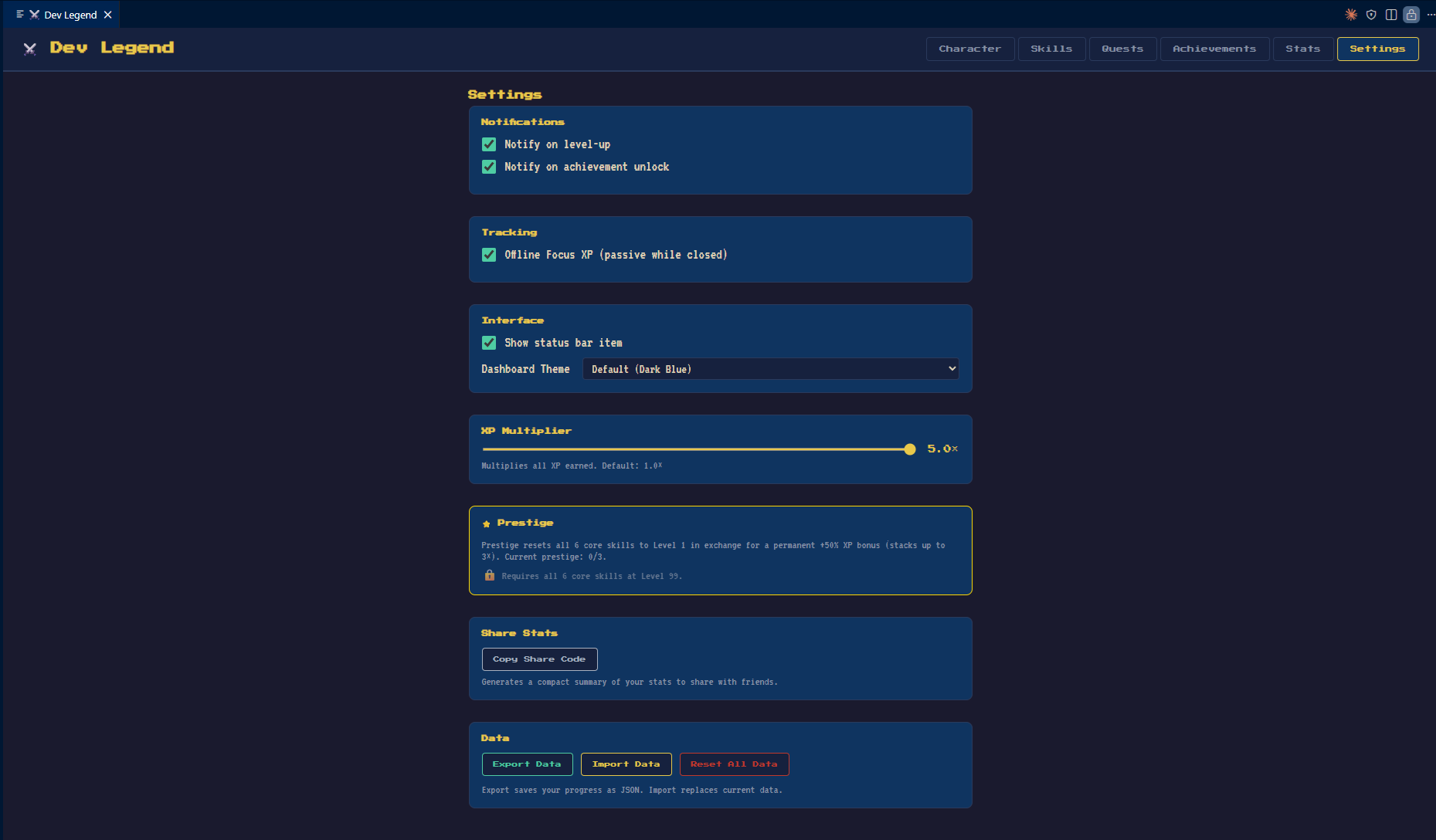Click Copy Share Code button
The height and width of the screenshot is (840, 1436).
pyautogui.click(x=539, y=659)
